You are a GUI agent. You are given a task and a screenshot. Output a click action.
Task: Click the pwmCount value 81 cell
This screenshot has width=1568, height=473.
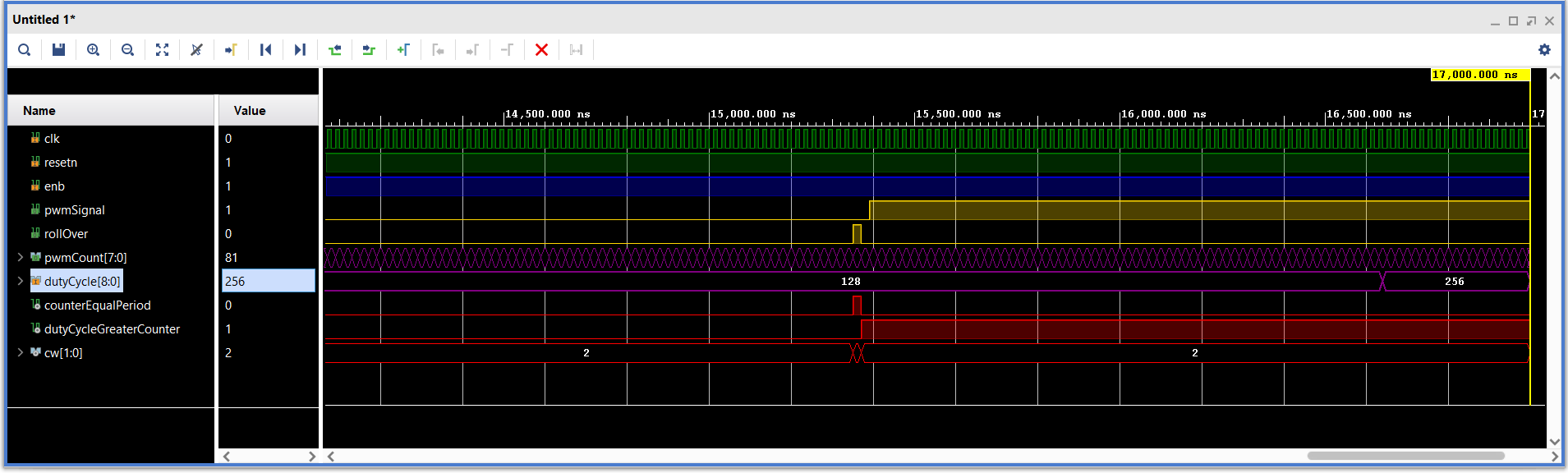tap(269, 258)
